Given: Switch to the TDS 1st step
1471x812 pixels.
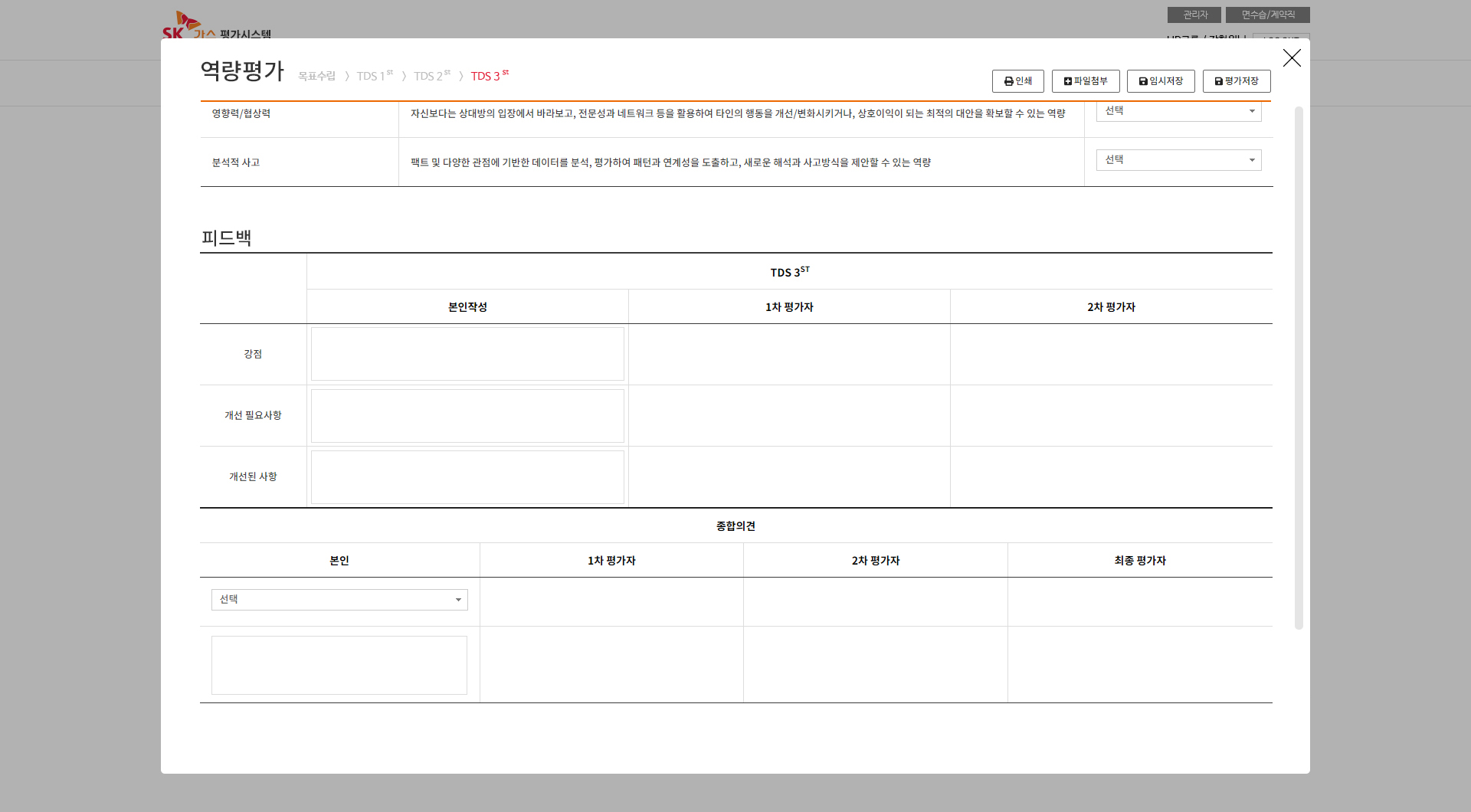Looking at the screenshot, I should pos(374,77).
